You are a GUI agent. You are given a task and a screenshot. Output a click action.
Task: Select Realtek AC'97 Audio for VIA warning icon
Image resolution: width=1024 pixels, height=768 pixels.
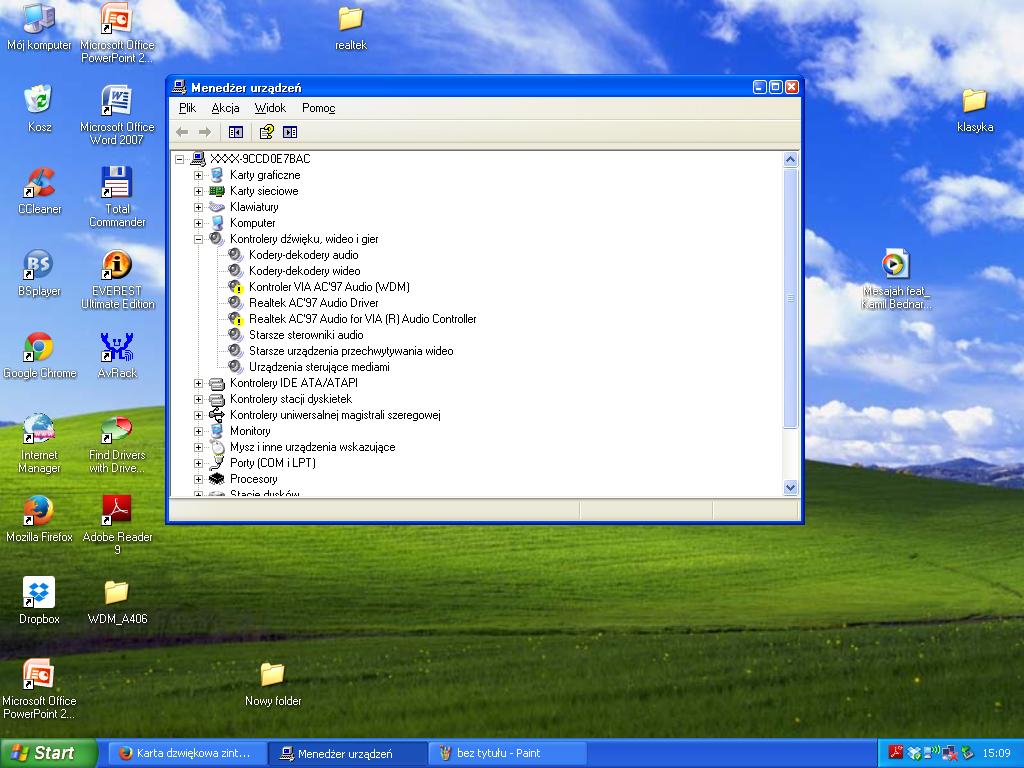pos(236,319)
